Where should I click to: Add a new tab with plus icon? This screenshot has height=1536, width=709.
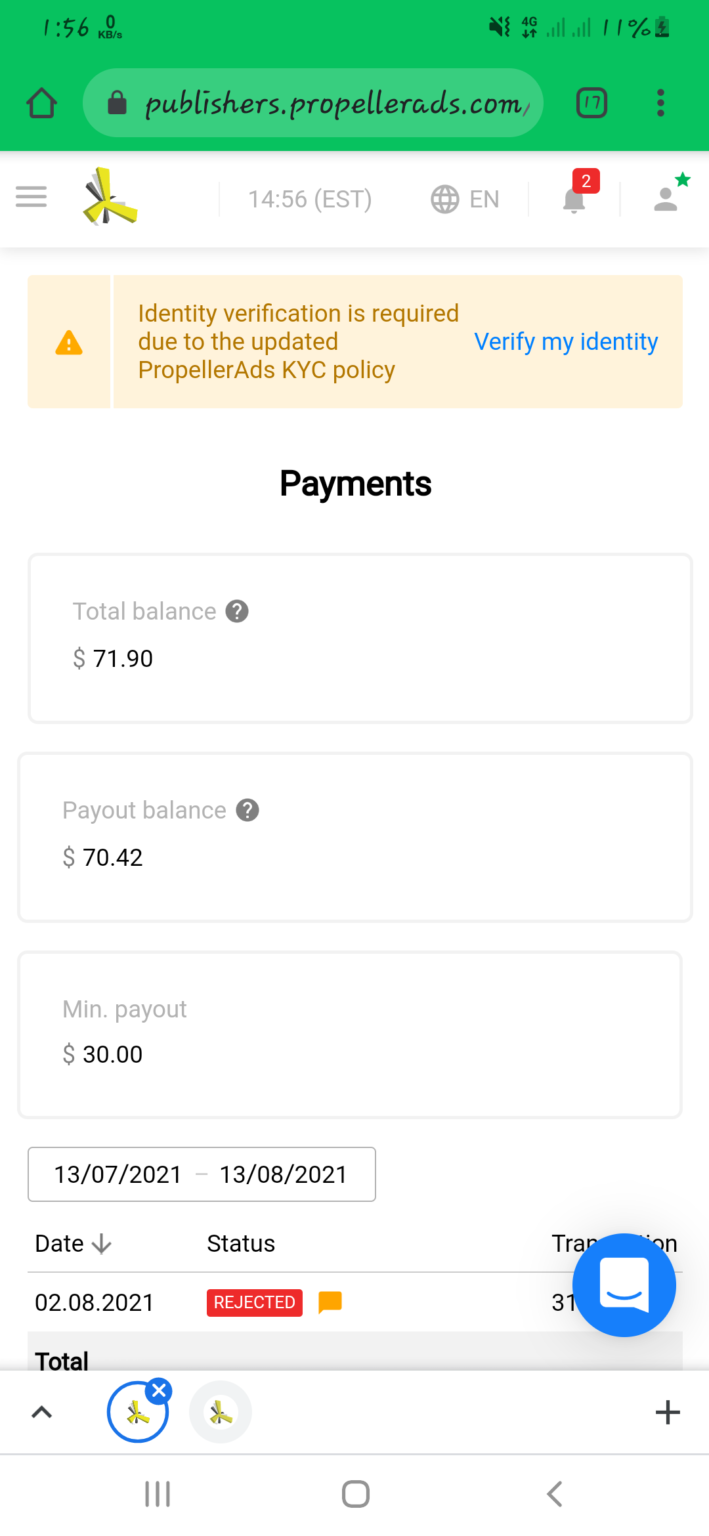[667, 1412]
